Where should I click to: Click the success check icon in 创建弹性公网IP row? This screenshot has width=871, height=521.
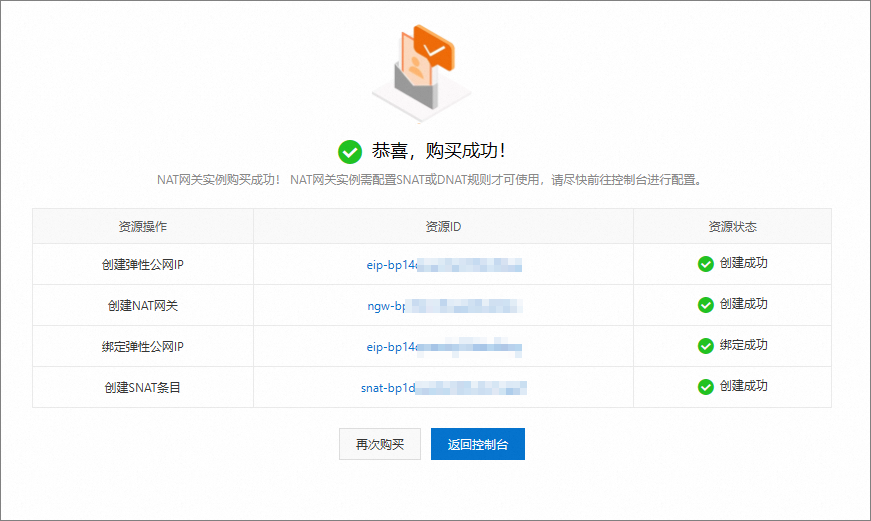pos(705,264)
